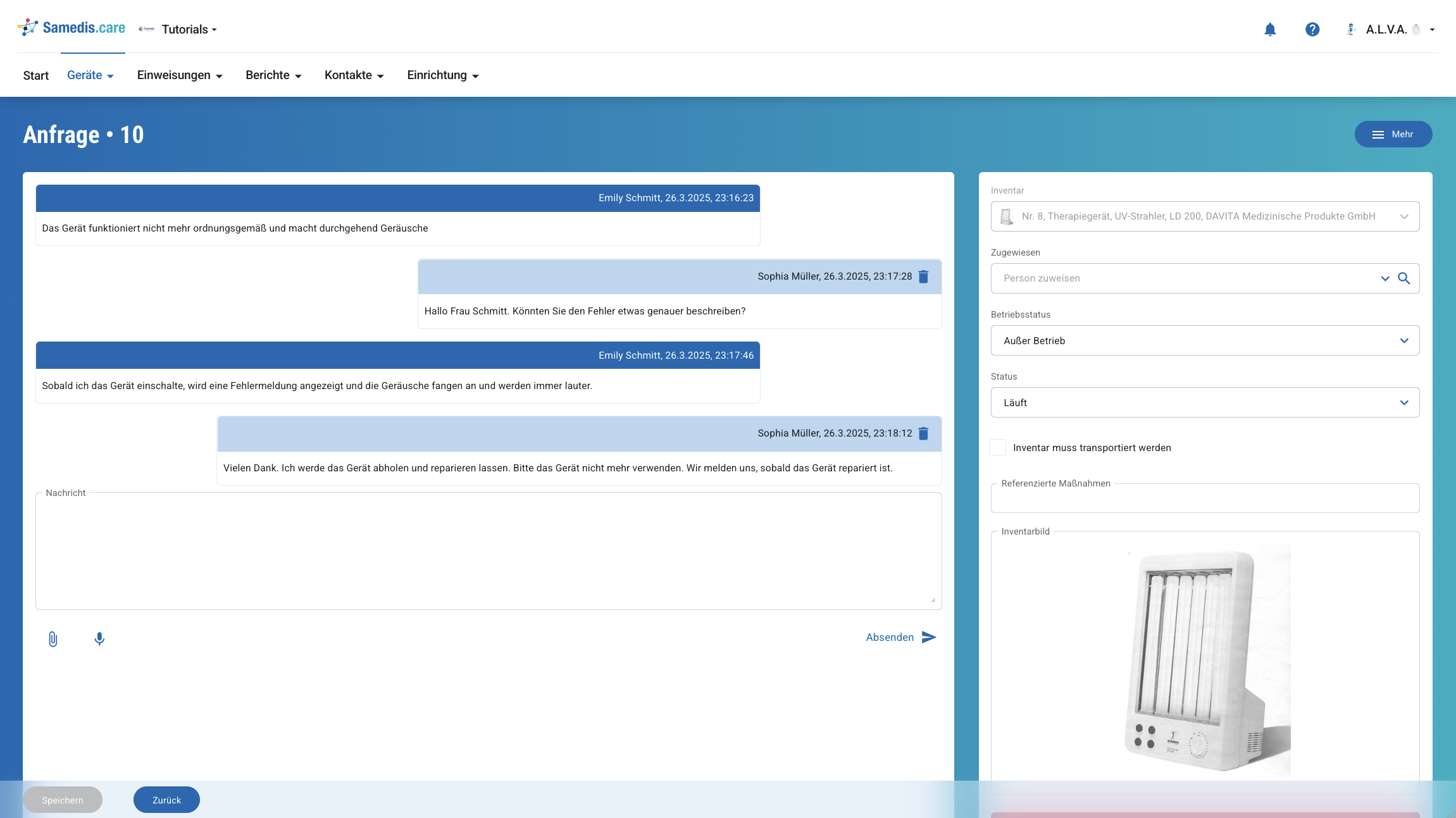Image resolution: width=1456 pixels, height=818 pixels.
Task: Click the inventory device icon in Inventar field
Action: (1006, 217)
